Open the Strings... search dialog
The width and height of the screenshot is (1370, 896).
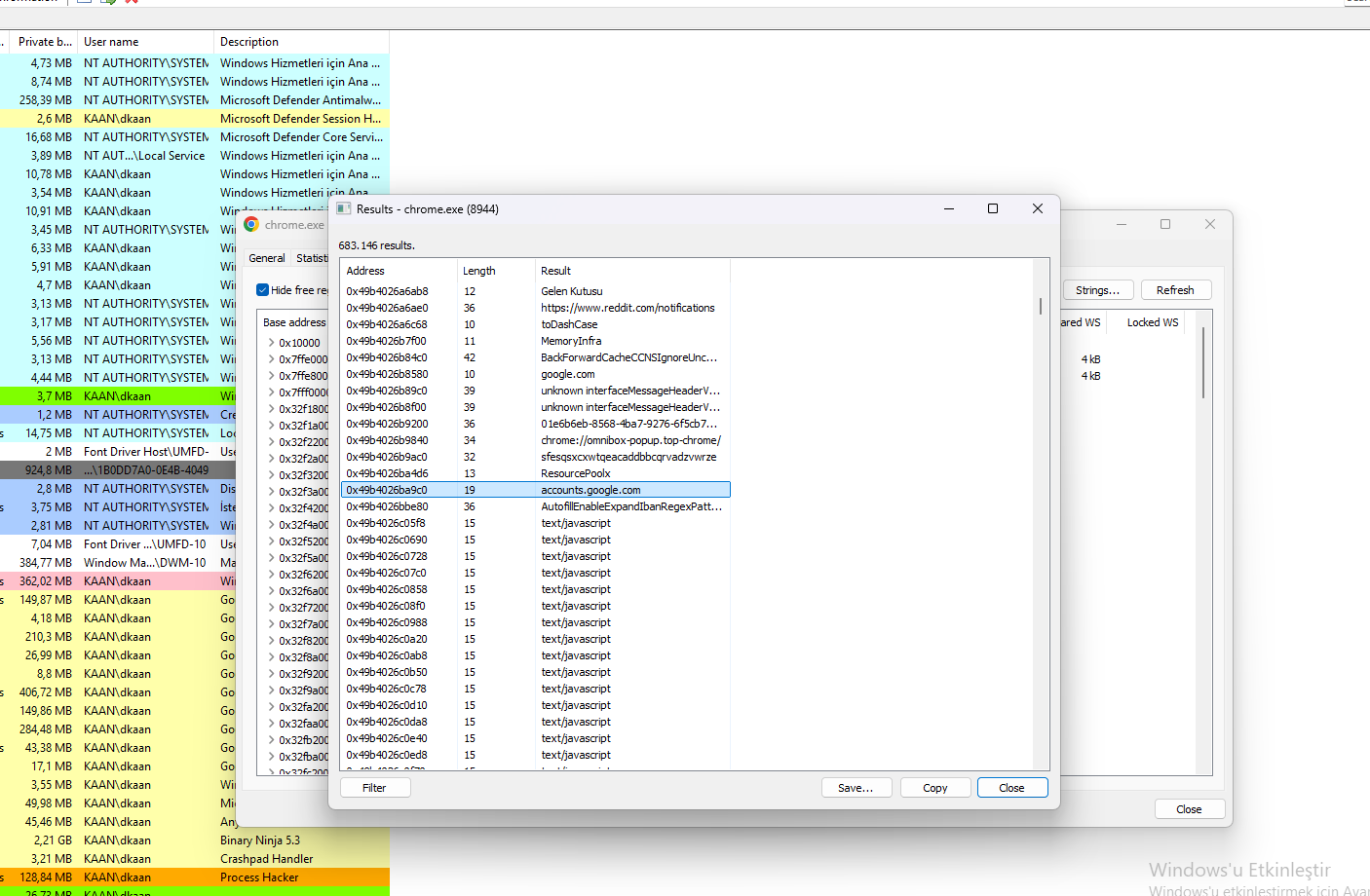tap(1098, 290)
